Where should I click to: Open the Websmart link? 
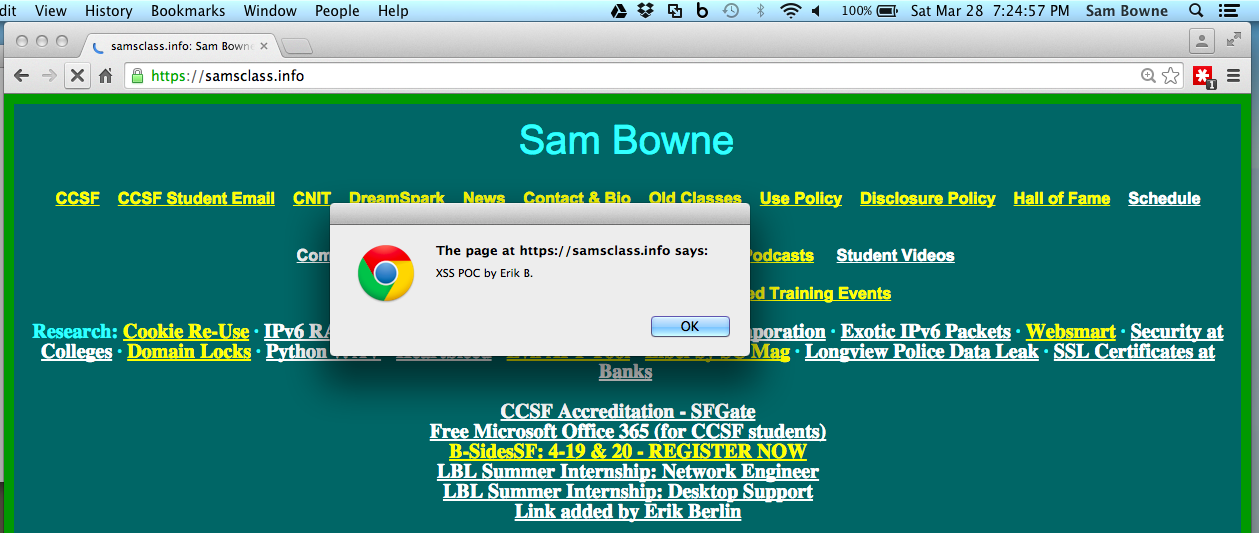(1071, 331)
